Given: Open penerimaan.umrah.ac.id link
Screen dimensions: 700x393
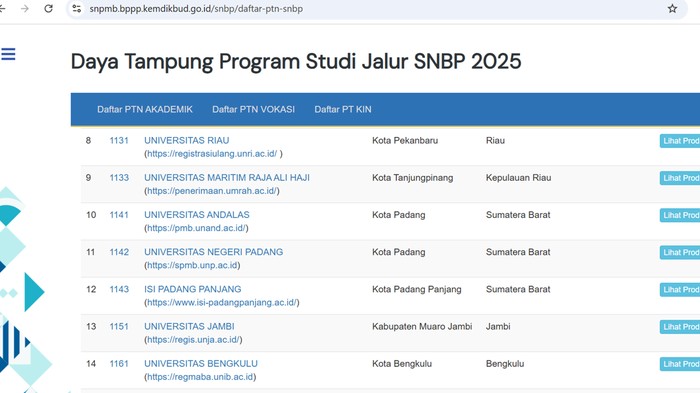Looking at the screenshot, I should 212,191.
